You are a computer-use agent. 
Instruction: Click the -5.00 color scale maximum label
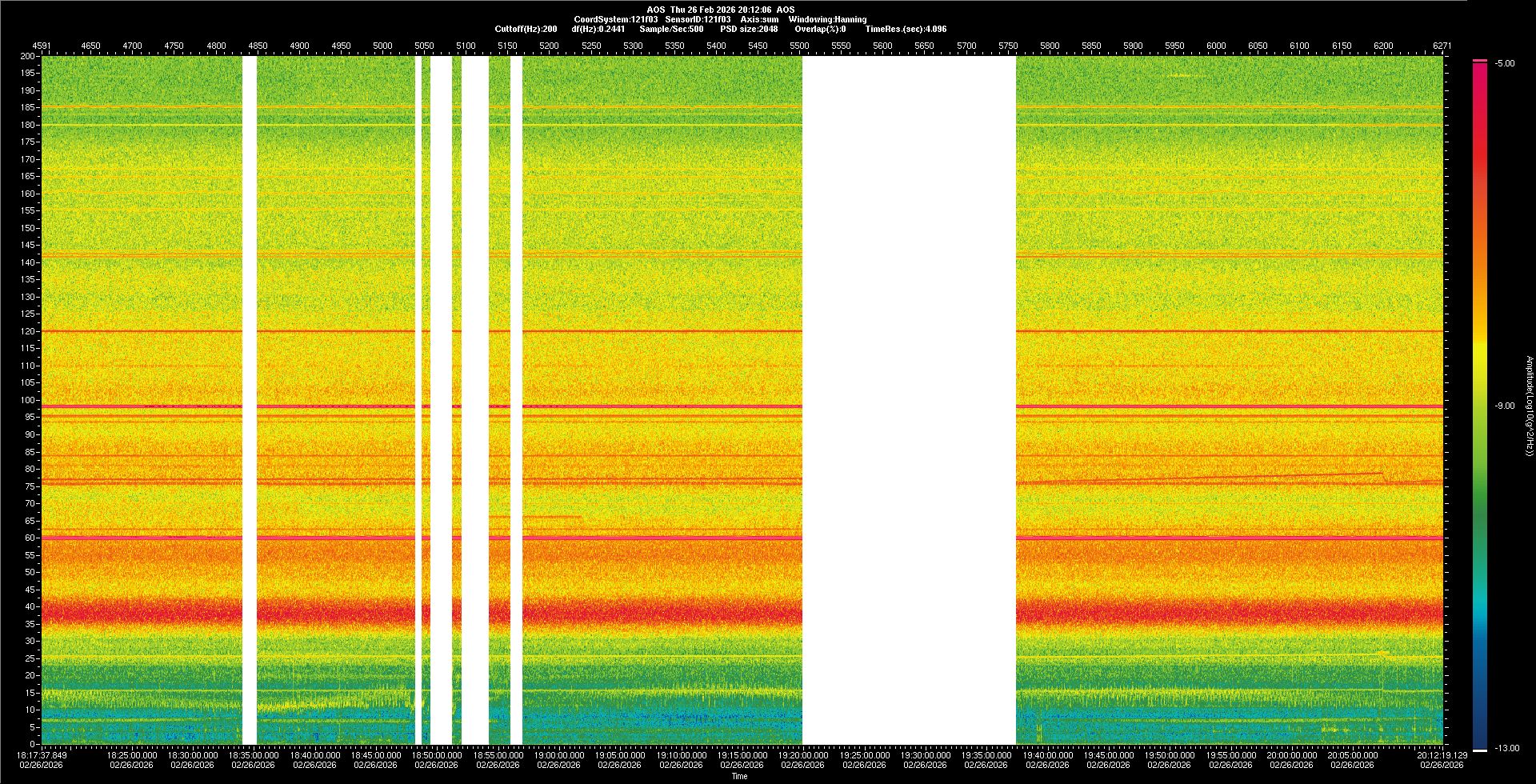click(1505, 64)
